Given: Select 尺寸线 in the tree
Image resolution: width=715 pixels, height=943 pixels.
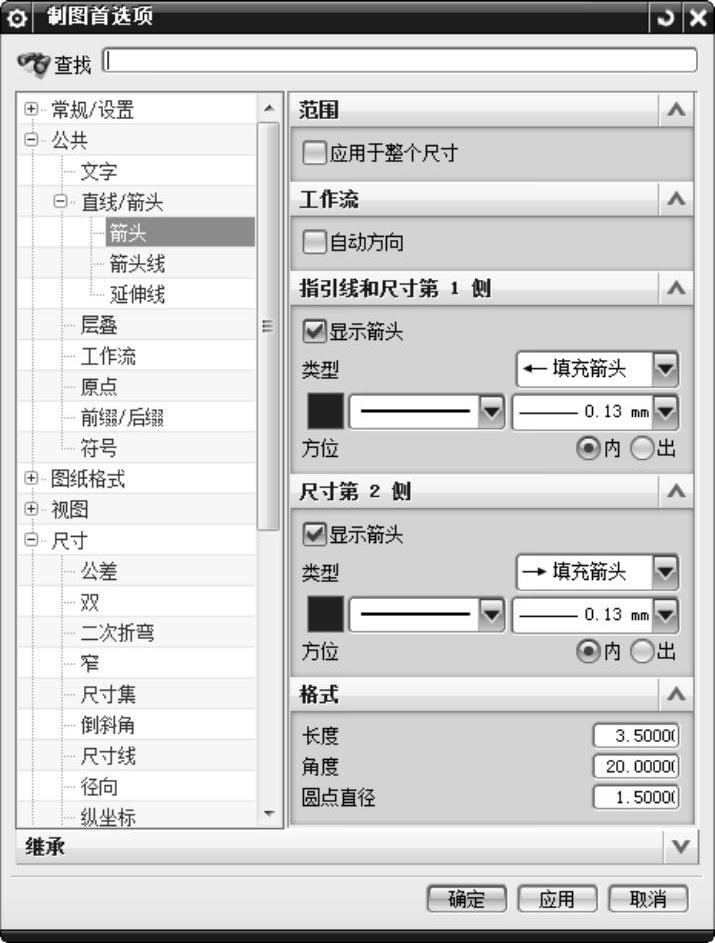Looking at the screenshot, I should 108,756.
